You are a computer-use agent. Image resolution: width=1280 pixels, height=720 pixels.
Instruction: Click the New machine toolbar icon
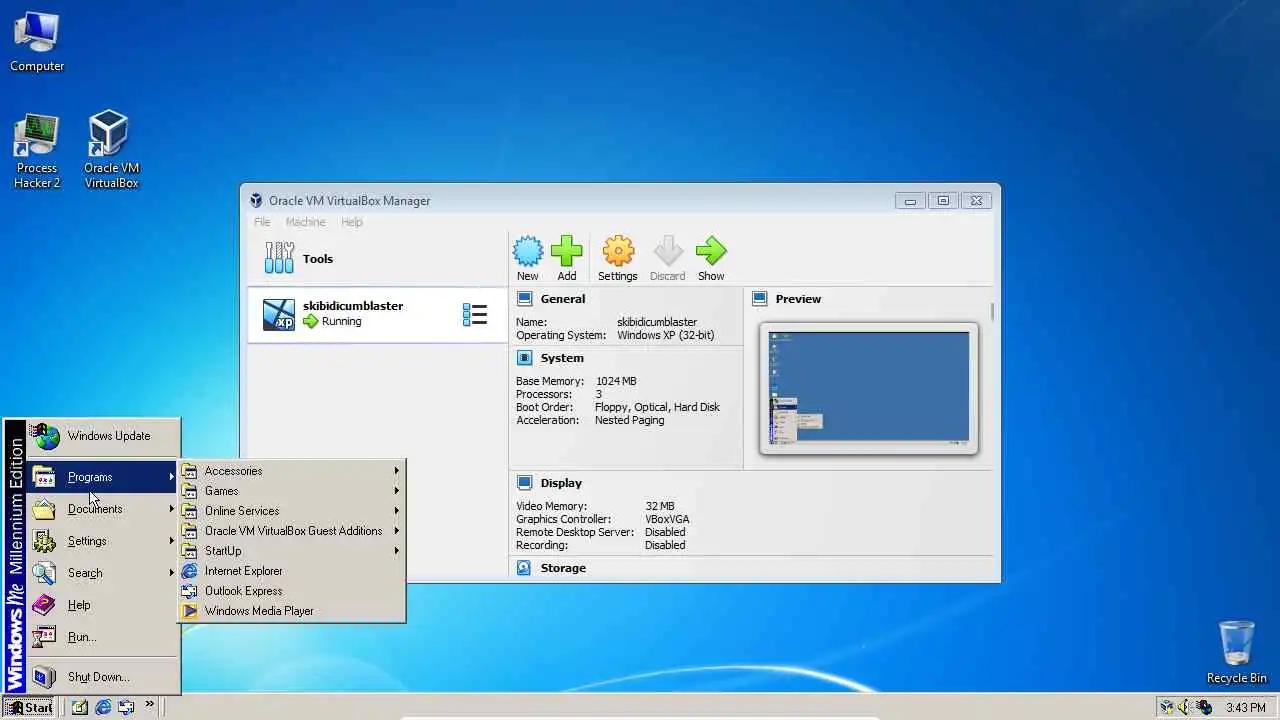pos(527,258)
